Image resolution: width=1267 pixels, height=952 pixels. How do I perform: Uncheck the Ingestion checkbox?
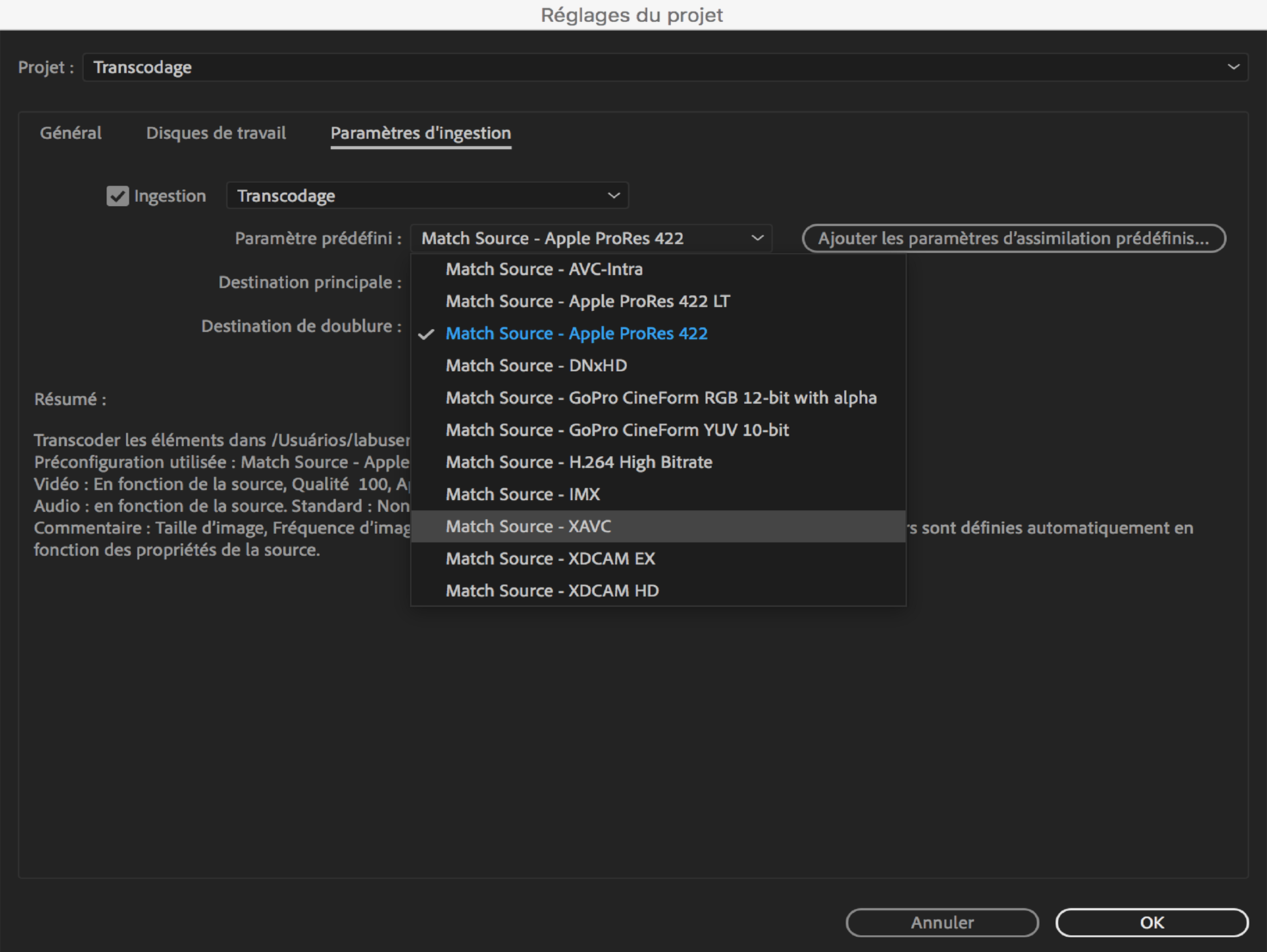coord(117,196)
